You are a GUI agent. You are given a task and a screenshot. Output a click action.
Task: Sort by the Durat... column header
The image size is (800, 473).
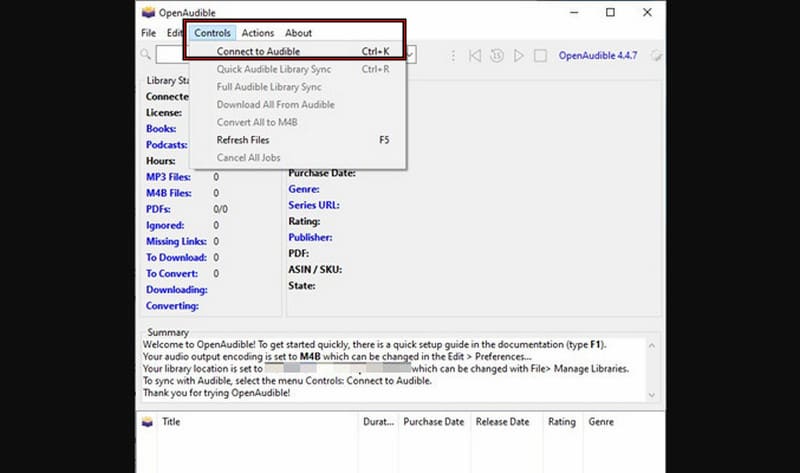point(378,422)
